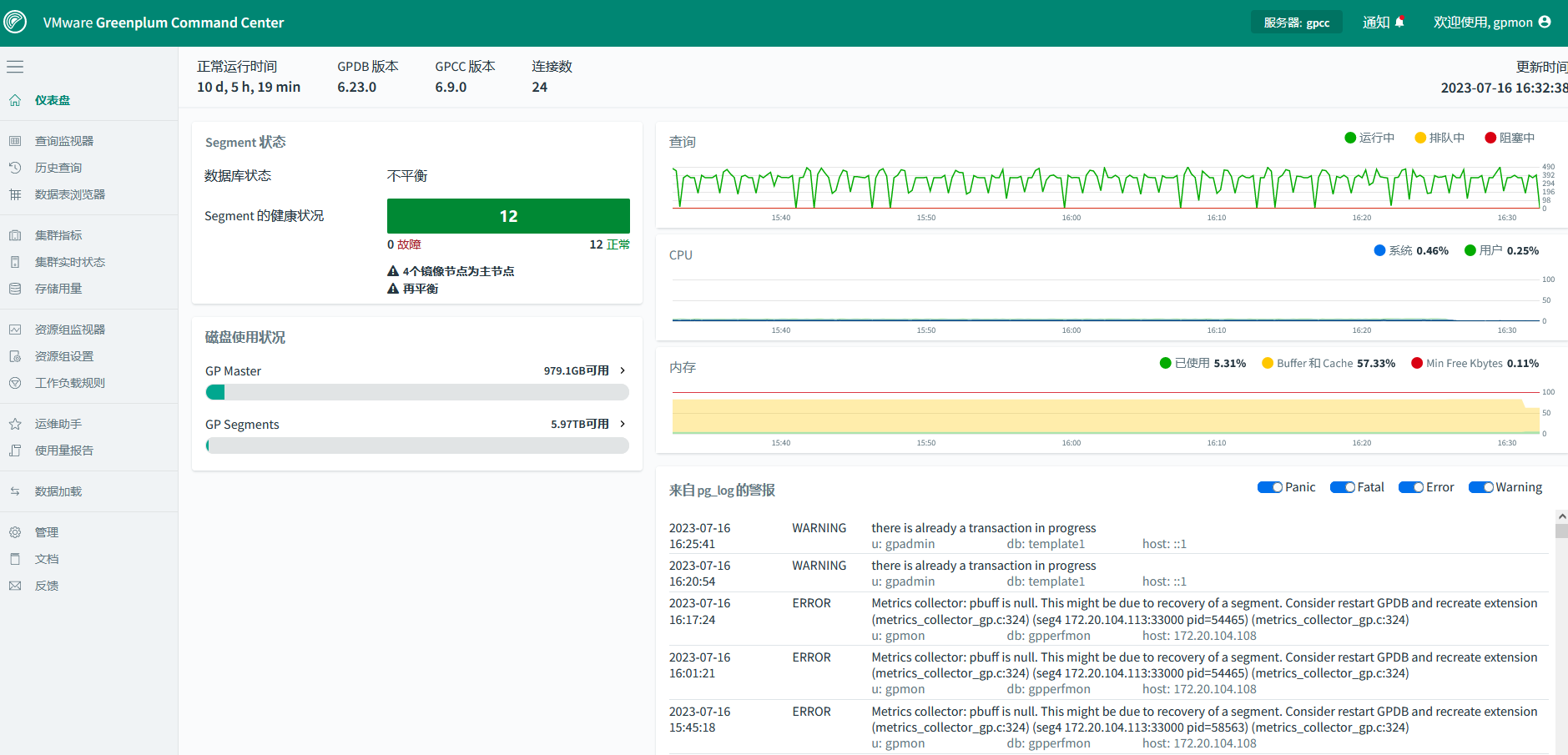
Task: Click the GP Master disk usage bar
Action: [x=417, y=392]
